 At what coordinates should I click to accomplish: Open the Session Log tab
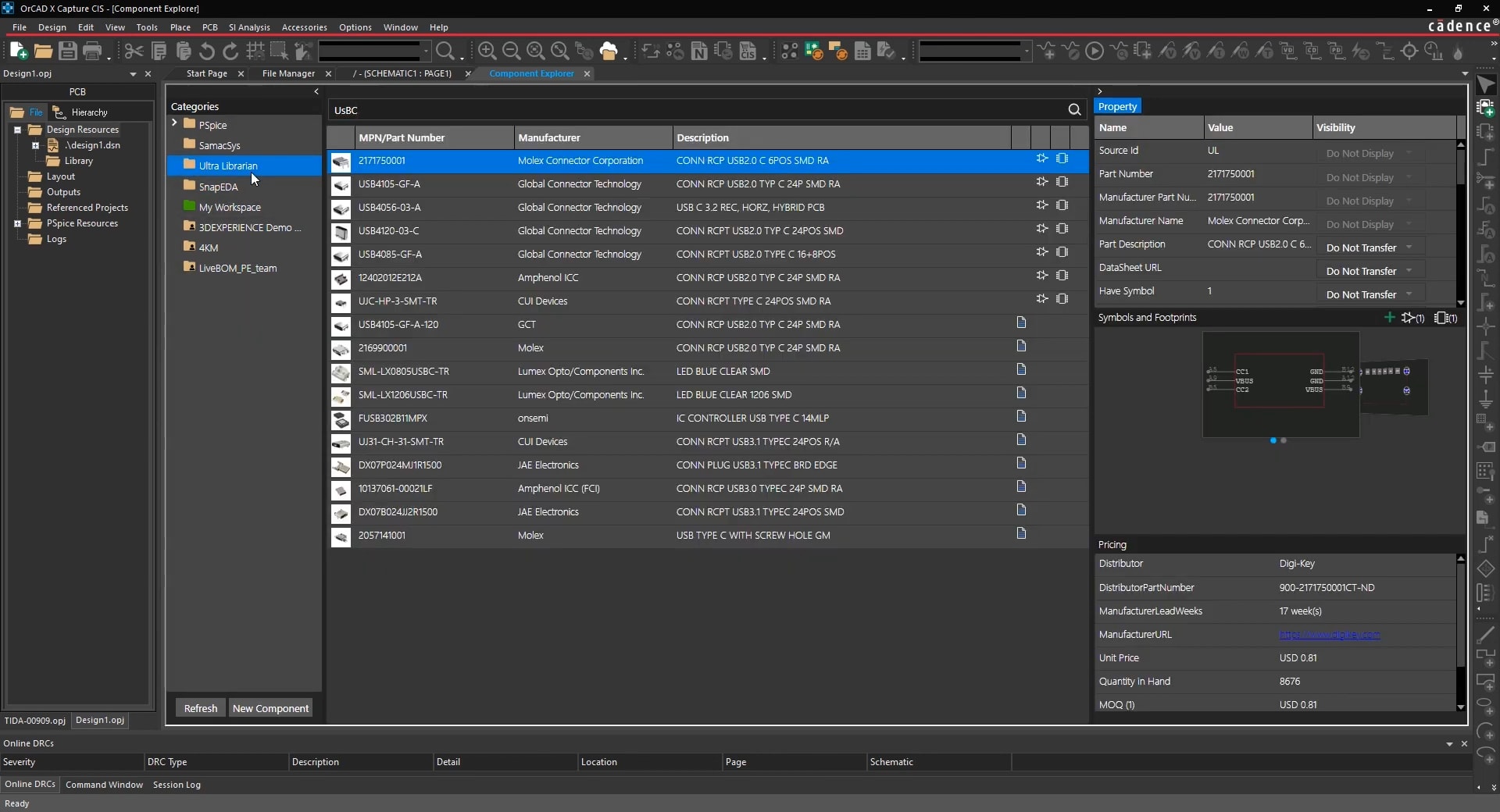tap(177, 785)
